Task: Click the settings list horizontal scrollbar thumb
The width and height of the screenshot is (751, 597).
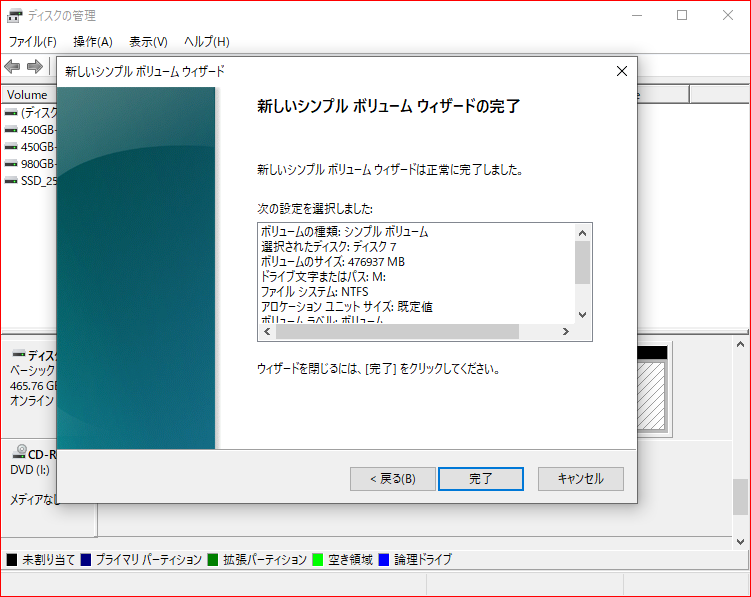Action: [x=398, y=332]
